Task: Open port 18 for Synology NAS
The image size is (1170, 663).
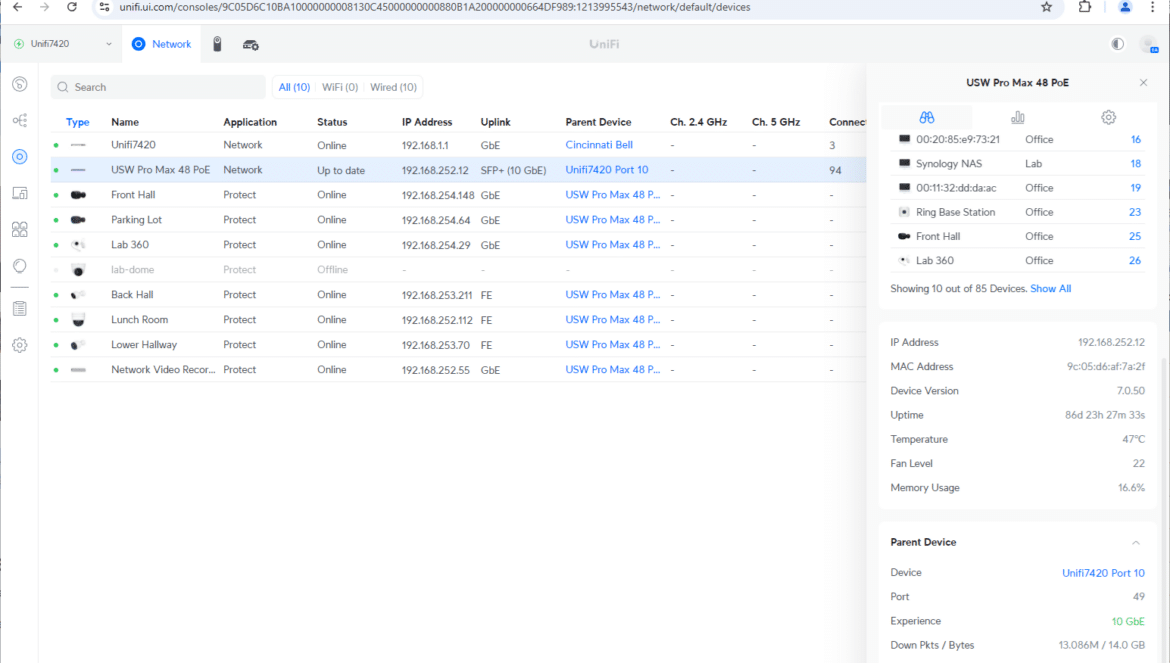Action: pyautogui.click(x=1135, y=164)
